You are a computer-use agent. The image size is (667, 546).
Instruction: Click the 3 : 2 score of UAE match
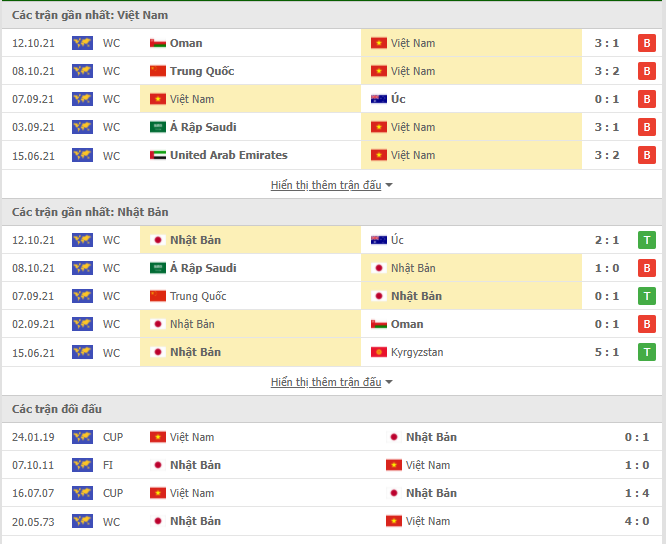pyautogui.click(x=607, y=155)
